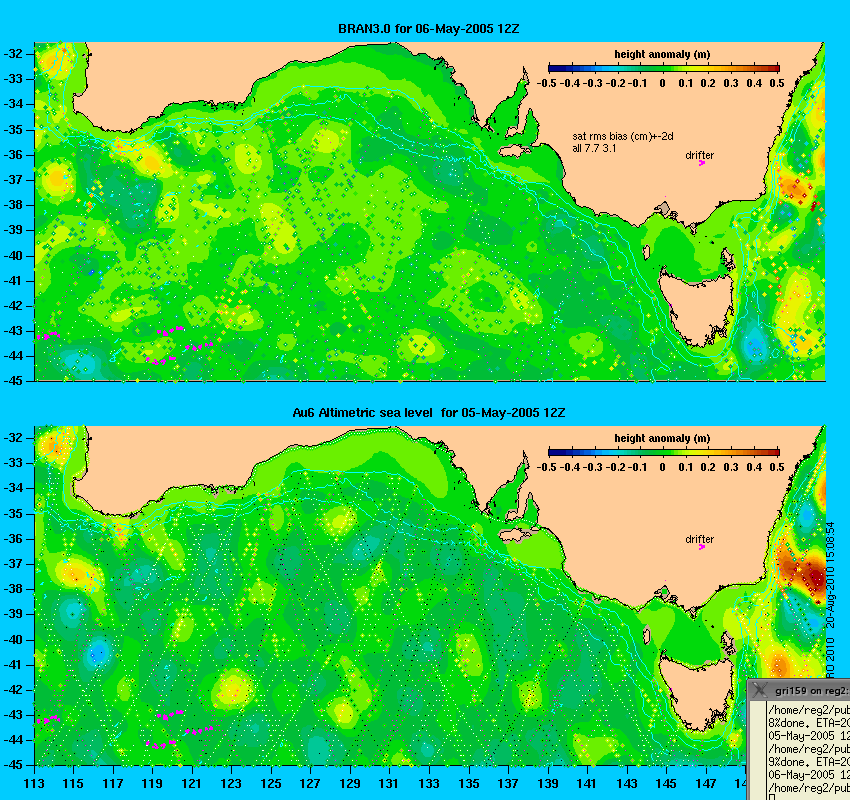Click Tasmania island on the BRAN3.0 map

[697, 307]
